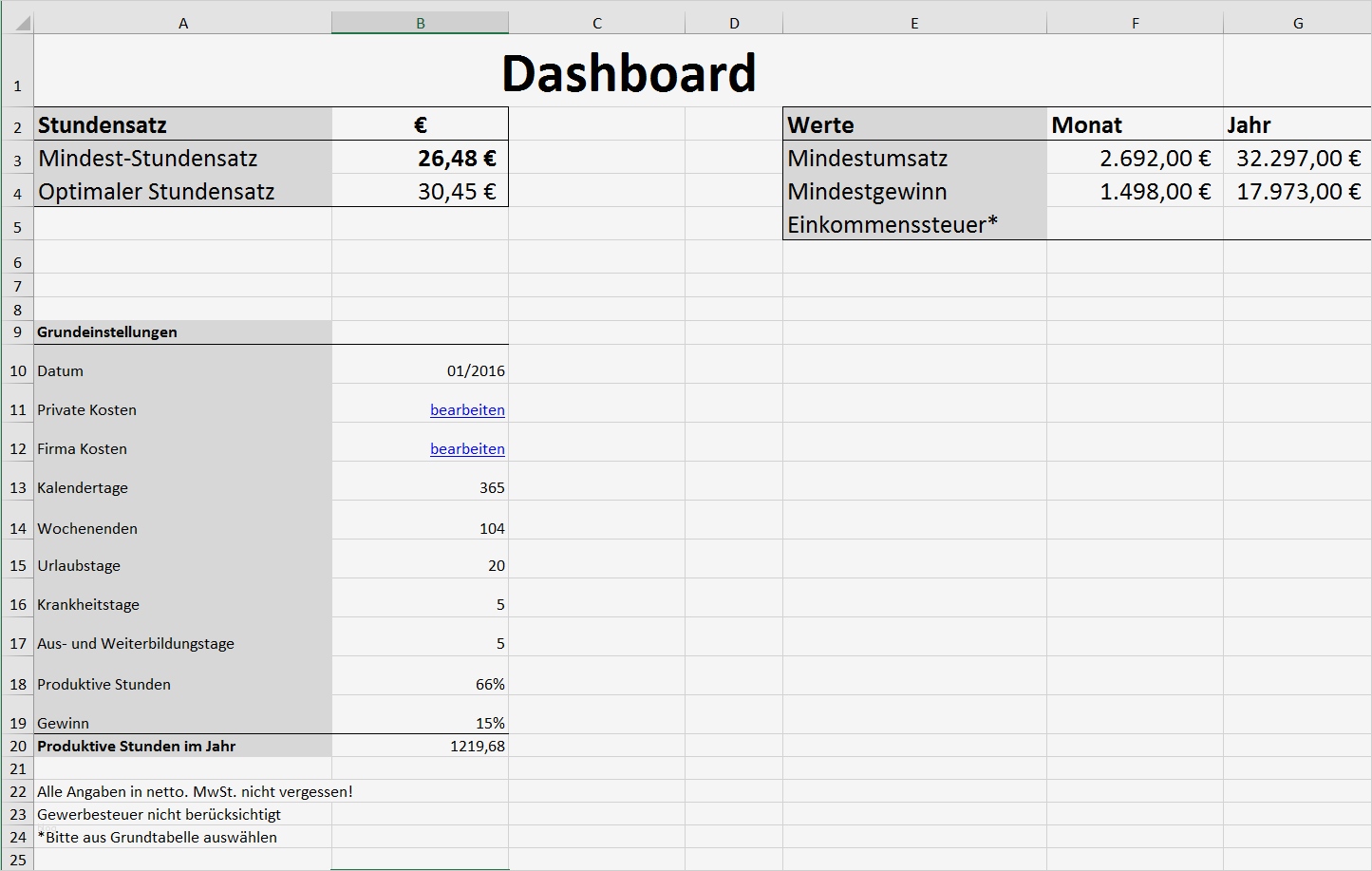Select column B header
Screen dimensions: 1372x871
click(421, 23)
